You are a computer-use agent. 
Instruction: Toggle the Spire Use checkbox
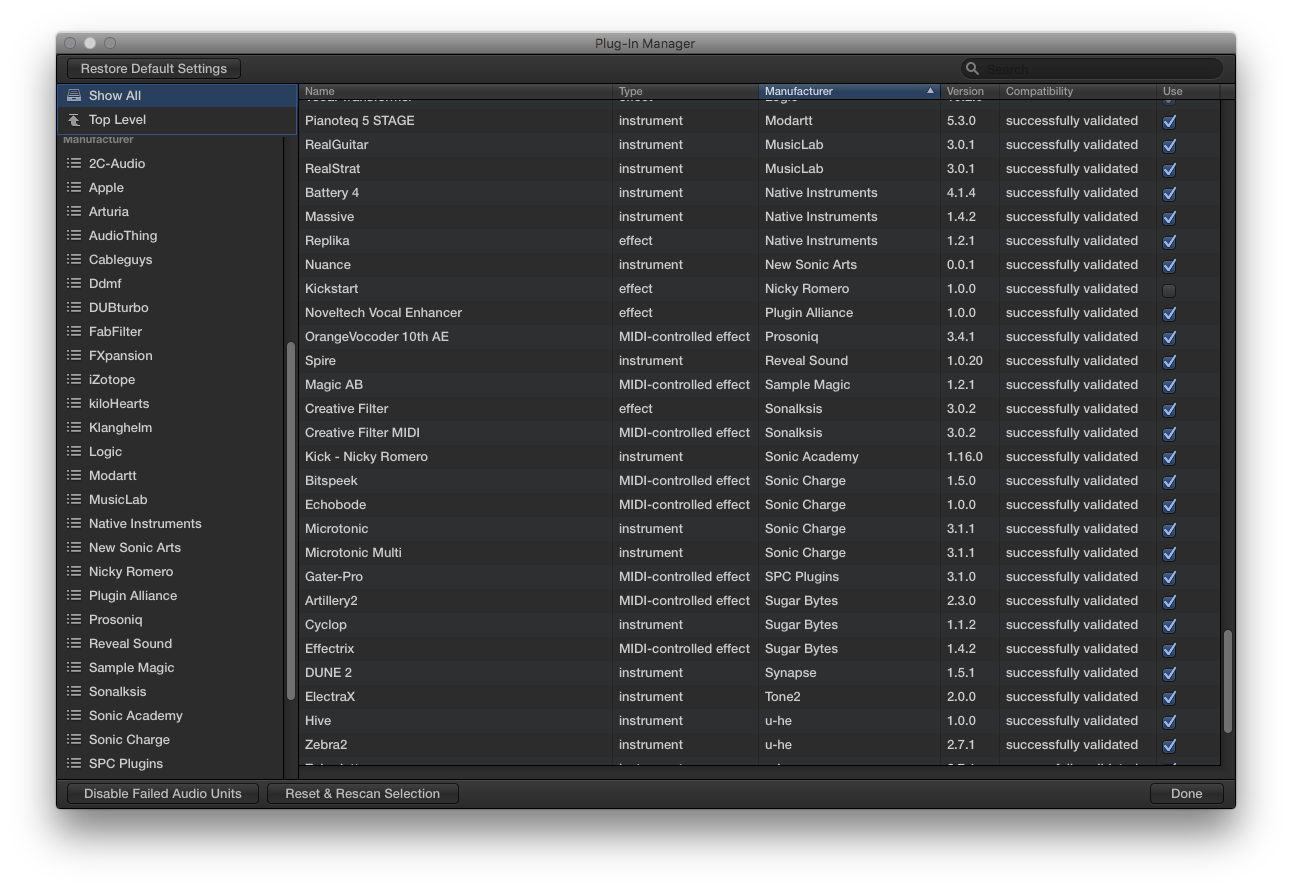click(1169, 361)
